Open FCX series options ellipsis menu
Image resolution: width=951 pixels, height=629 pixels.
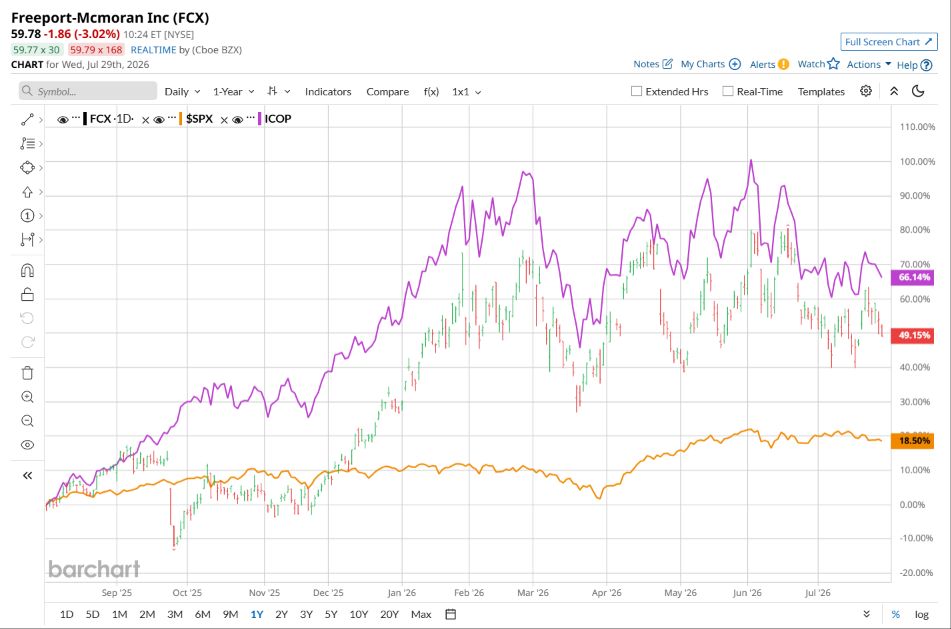pos(76,116)
